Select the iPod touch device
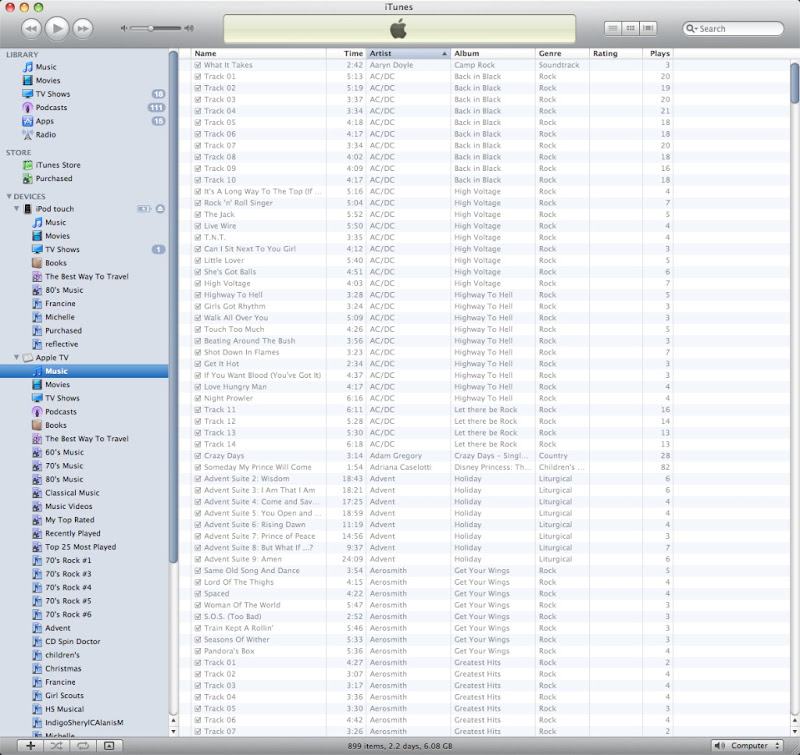 click(x=54, y=209)
